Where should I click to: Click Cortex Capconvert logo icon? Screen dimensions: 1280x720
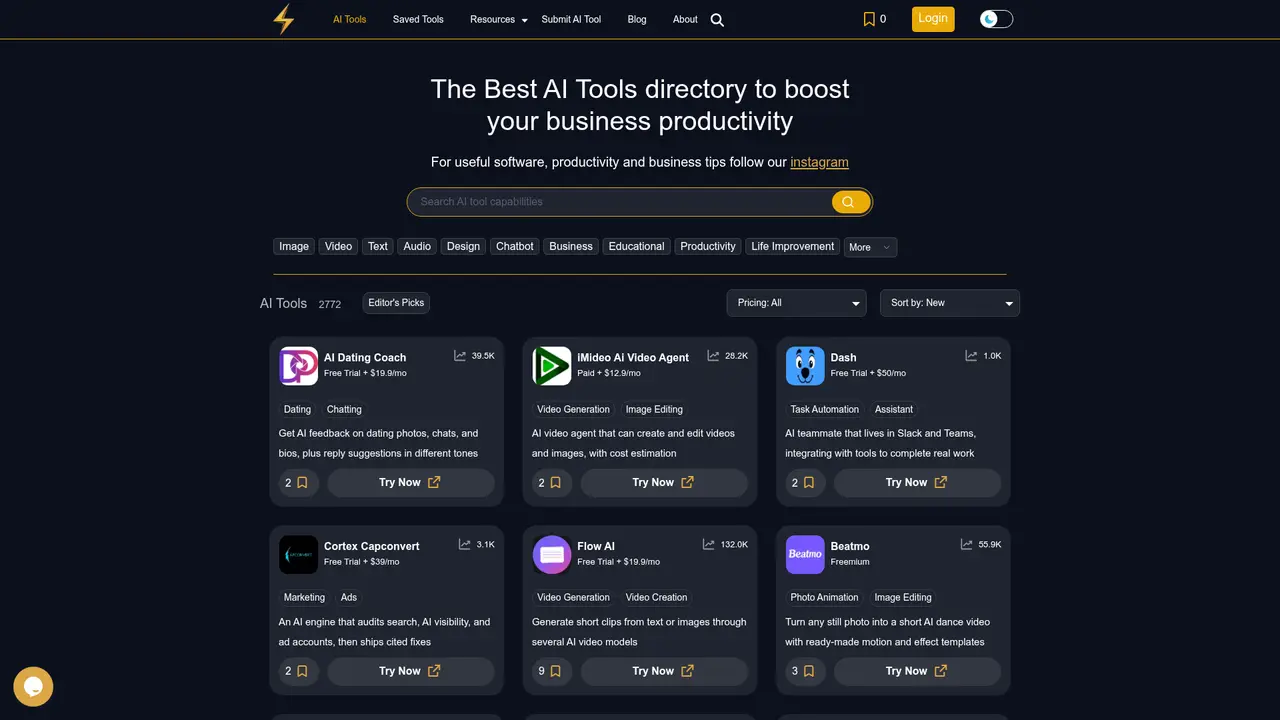pyautogui.click(x=298, y=555)
